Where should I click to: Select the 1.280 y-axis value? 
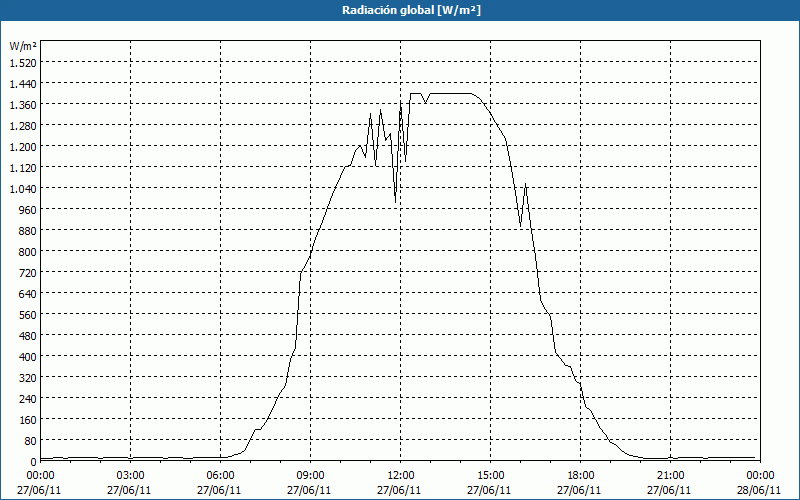(23, 126)
